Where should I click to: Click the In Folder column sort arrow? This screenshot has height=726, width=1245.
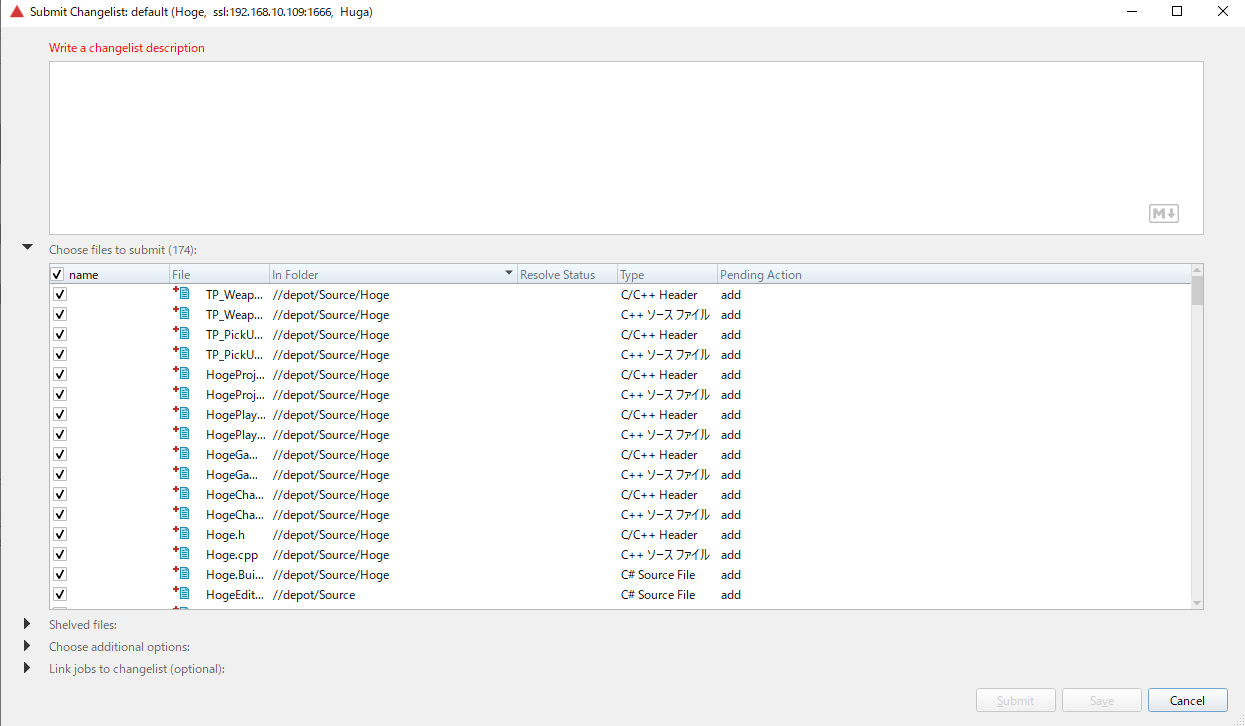509,274
